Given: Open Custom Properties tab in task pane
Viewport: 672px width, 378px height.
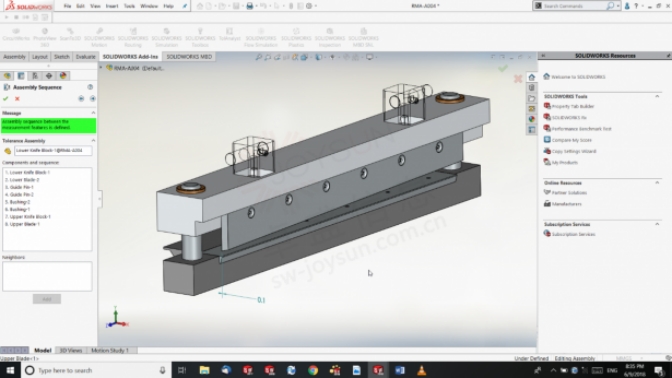Looking at the screenshot, I should (531, 129).
